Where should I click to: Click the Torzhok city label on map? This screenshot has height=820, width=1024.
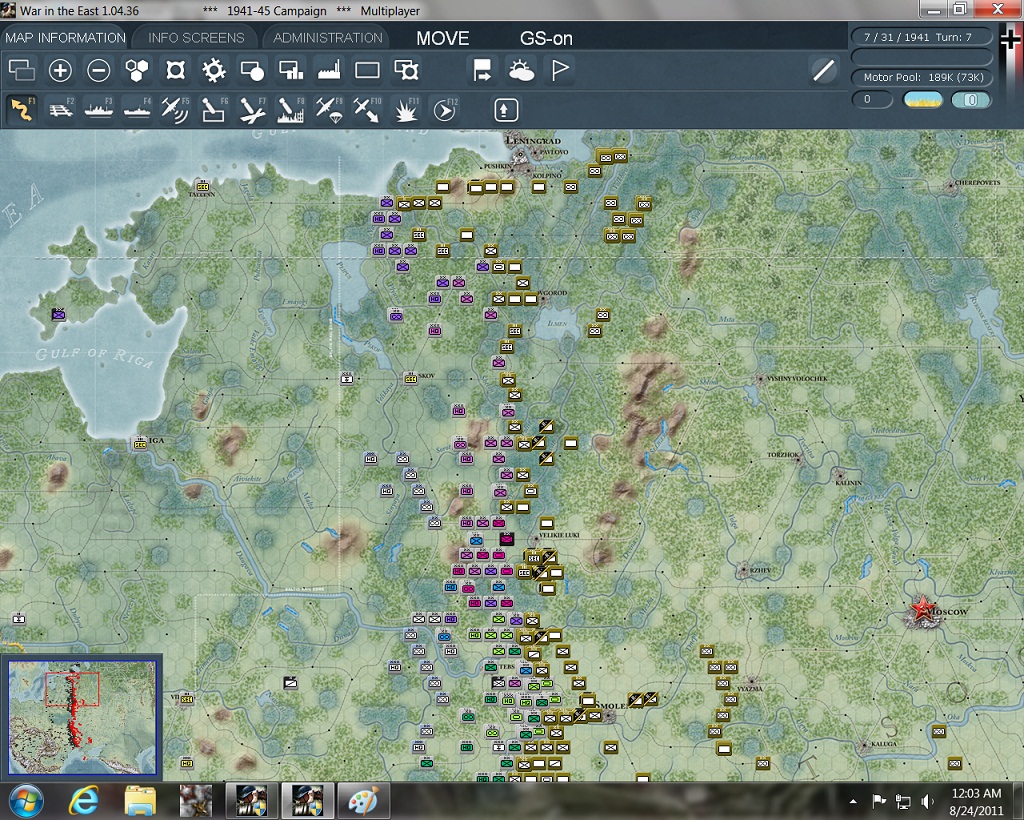pos(782,454)
